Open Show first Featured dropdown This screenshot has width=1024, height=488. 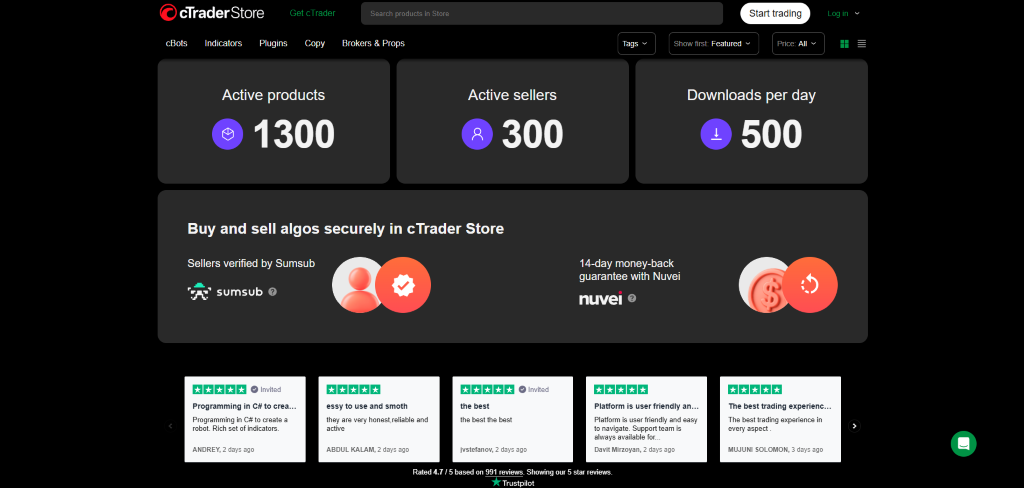(714, 44)
